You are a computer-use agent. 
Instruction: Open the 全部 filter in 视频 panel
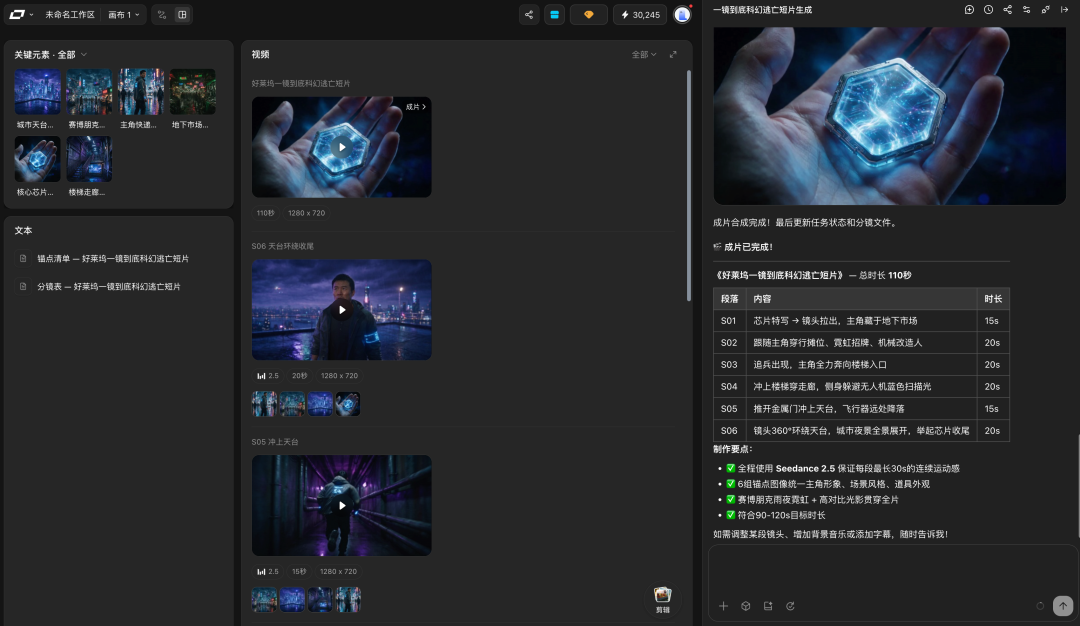coord(644,54)
